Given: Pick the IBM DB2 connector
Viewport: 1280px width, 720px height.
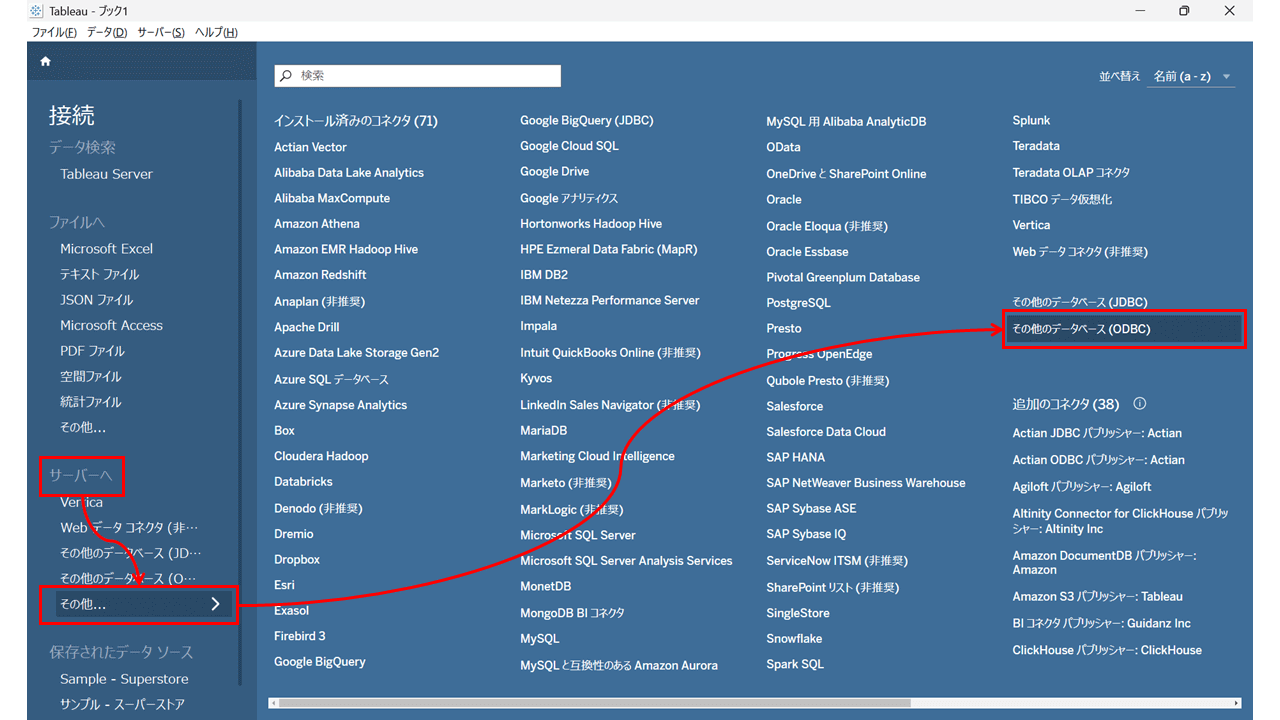Looking at the screenshot, I should [544, 275].
